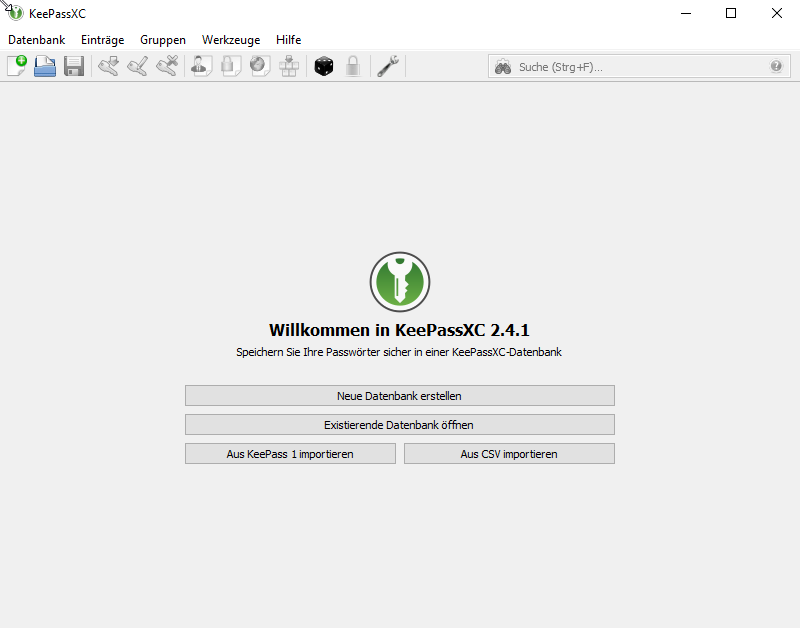Click the perform Auto-Type icon
Image resolution: width=800 pixels, height=628 pixels.
(x=289, y=66)
